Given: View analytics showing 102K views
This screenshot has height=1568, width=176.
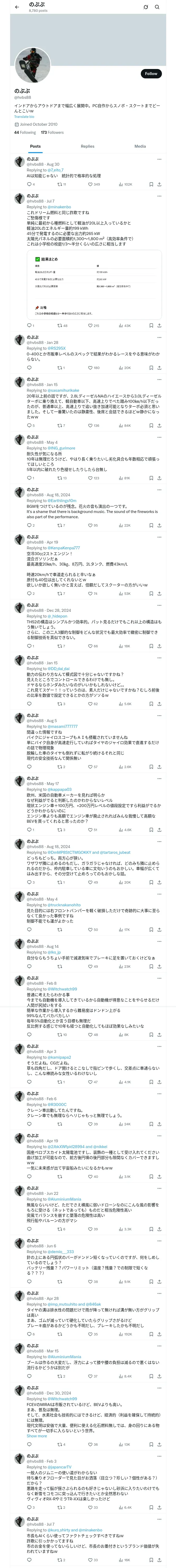Looking at the screenshot, I should pyautogui.click(x=126, y=184).
